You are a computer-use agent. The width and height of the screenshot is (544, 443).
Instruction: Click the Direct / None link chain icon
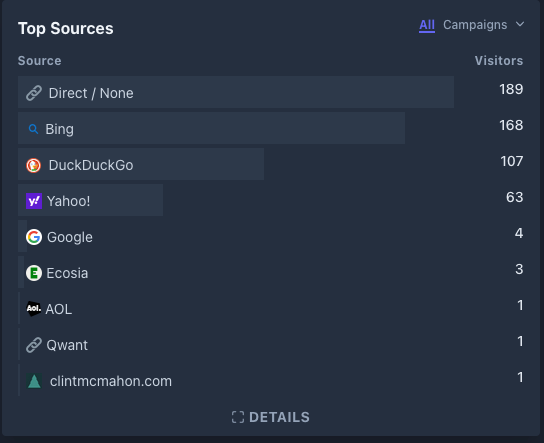(x=34, y=93)
